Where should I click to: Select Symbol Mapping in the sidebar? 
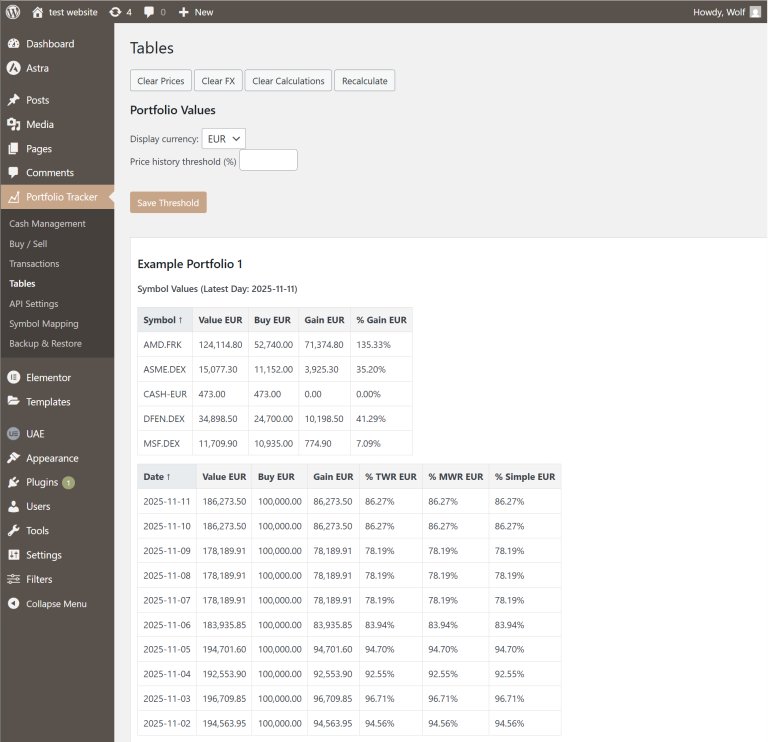43,324
